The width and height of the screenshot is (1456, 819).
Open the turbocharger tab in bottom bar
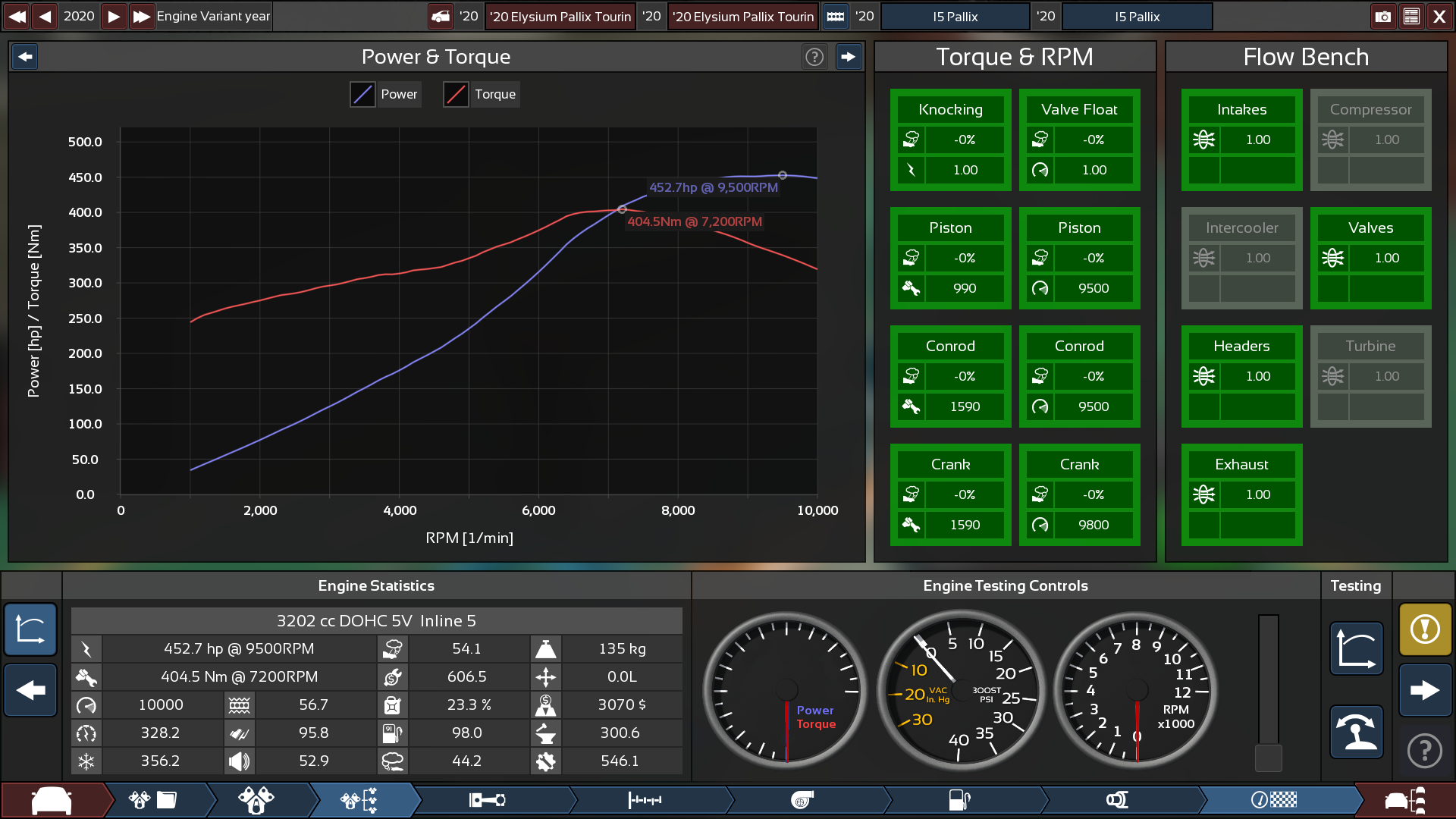pyautogui.click(x=802, y=800)
